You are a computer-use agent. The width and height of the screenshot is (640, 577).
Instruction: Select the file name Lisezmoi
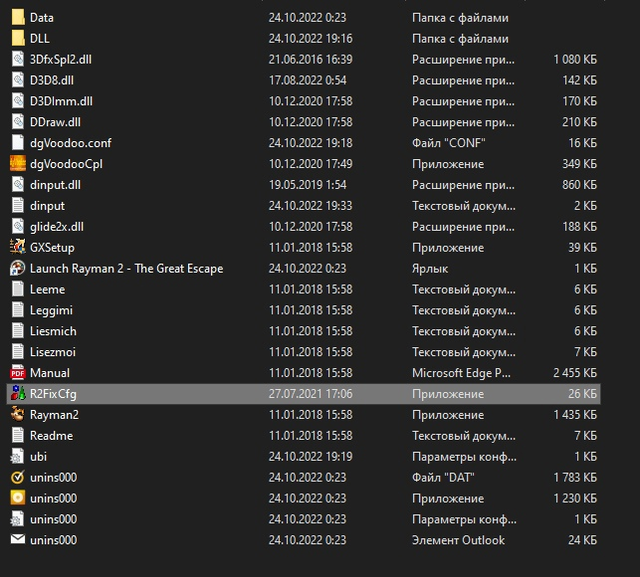click(53, 351)
